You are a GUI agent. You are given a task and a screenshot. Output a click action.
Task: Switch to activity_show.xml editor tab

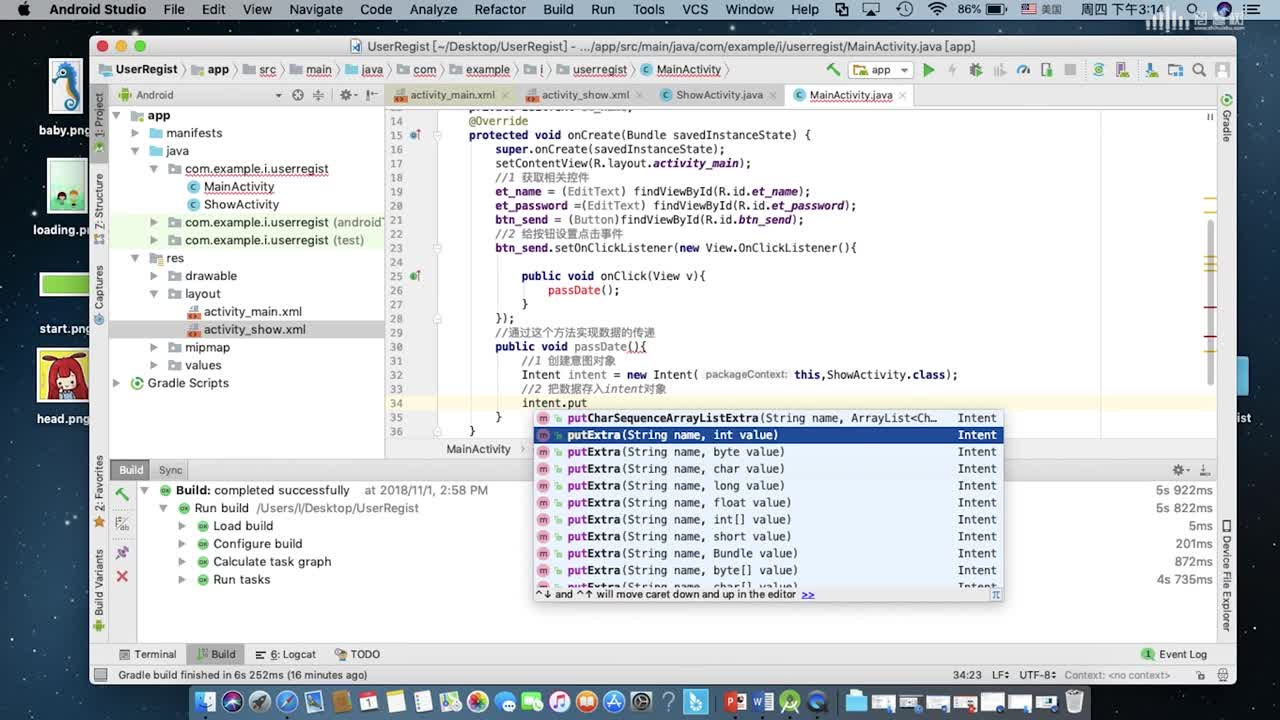[586, 95]
